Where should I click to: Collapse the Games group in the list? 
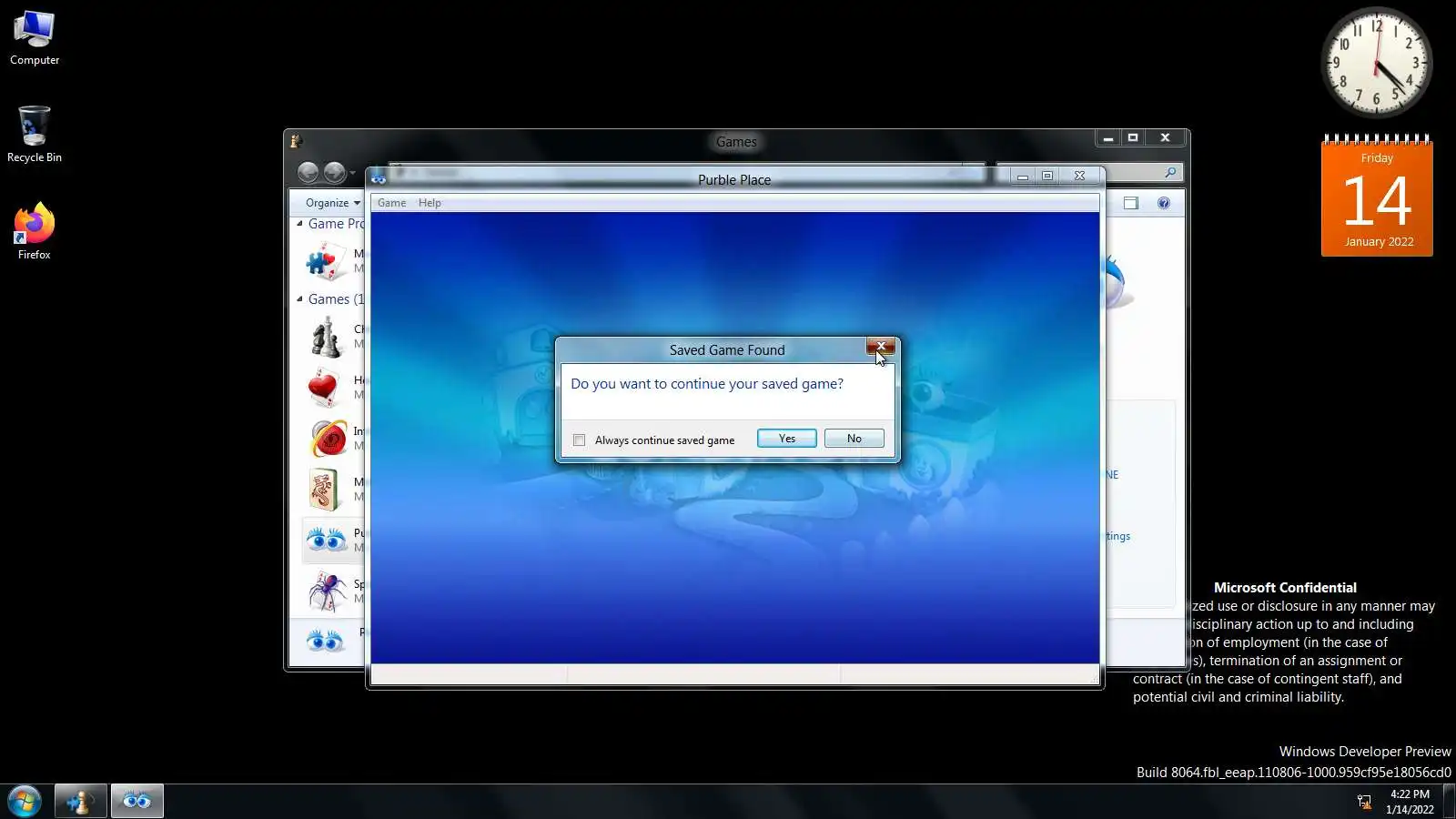click(x=299, y=298)
